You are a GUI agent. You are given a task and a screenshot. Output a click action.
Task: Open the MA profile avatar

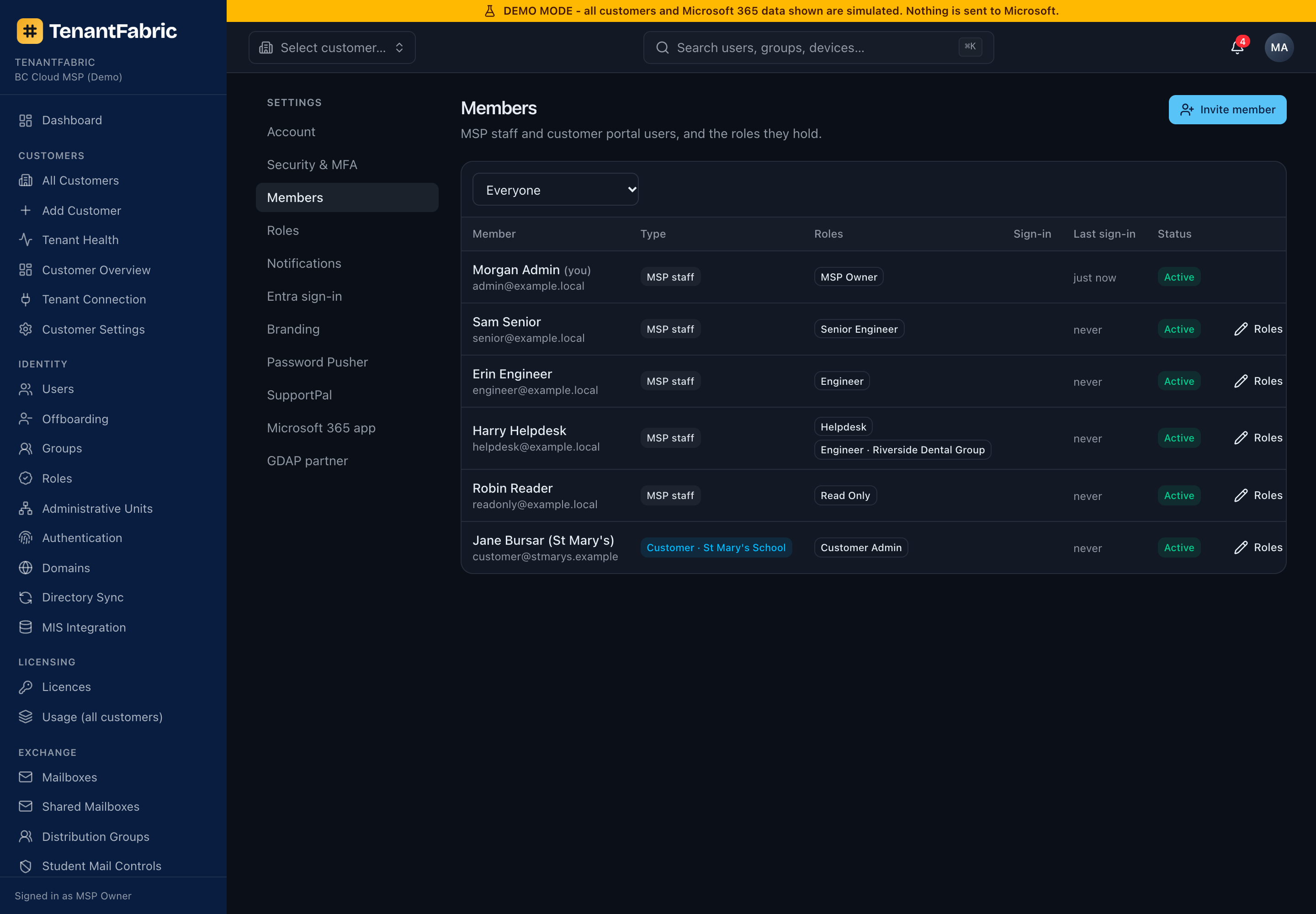pos(1279,48)
